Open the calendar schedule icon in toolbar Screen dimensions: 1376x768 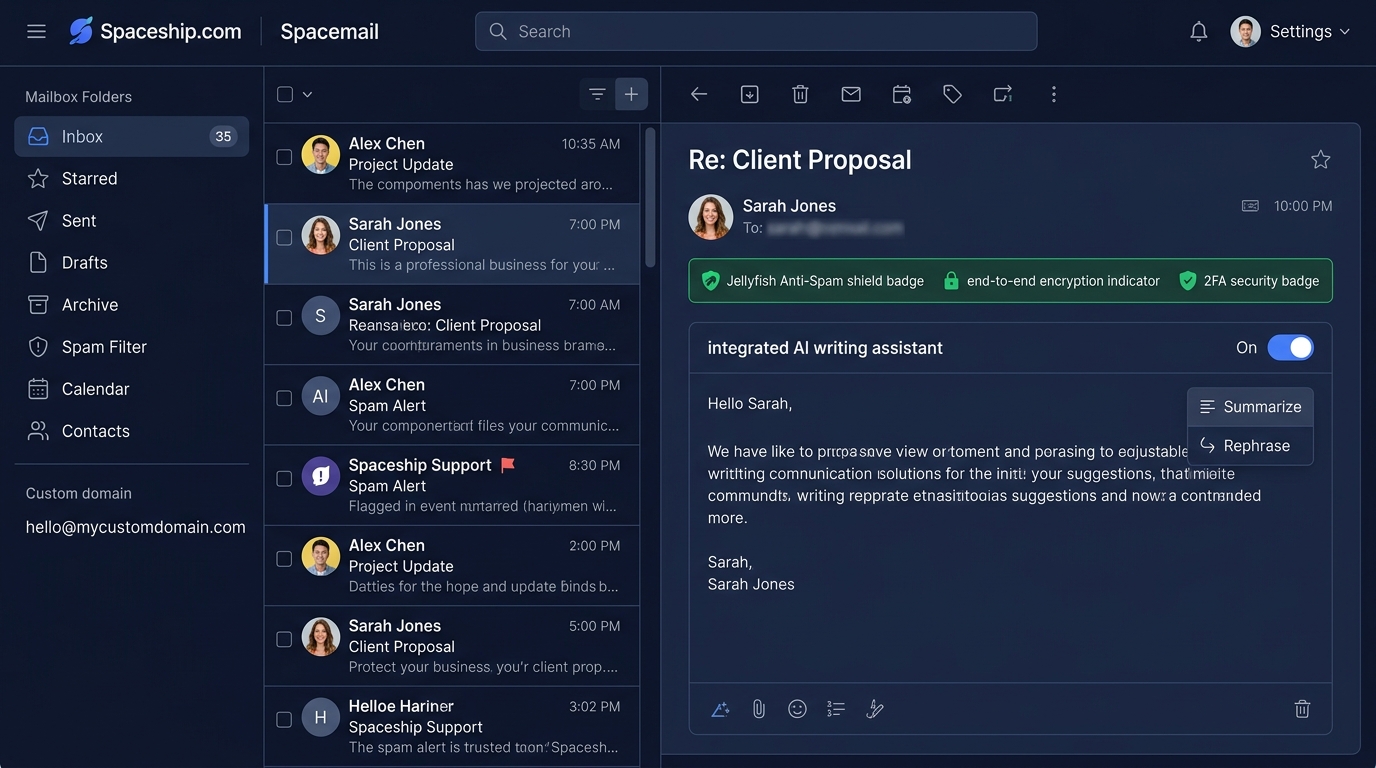coord(902,94)
